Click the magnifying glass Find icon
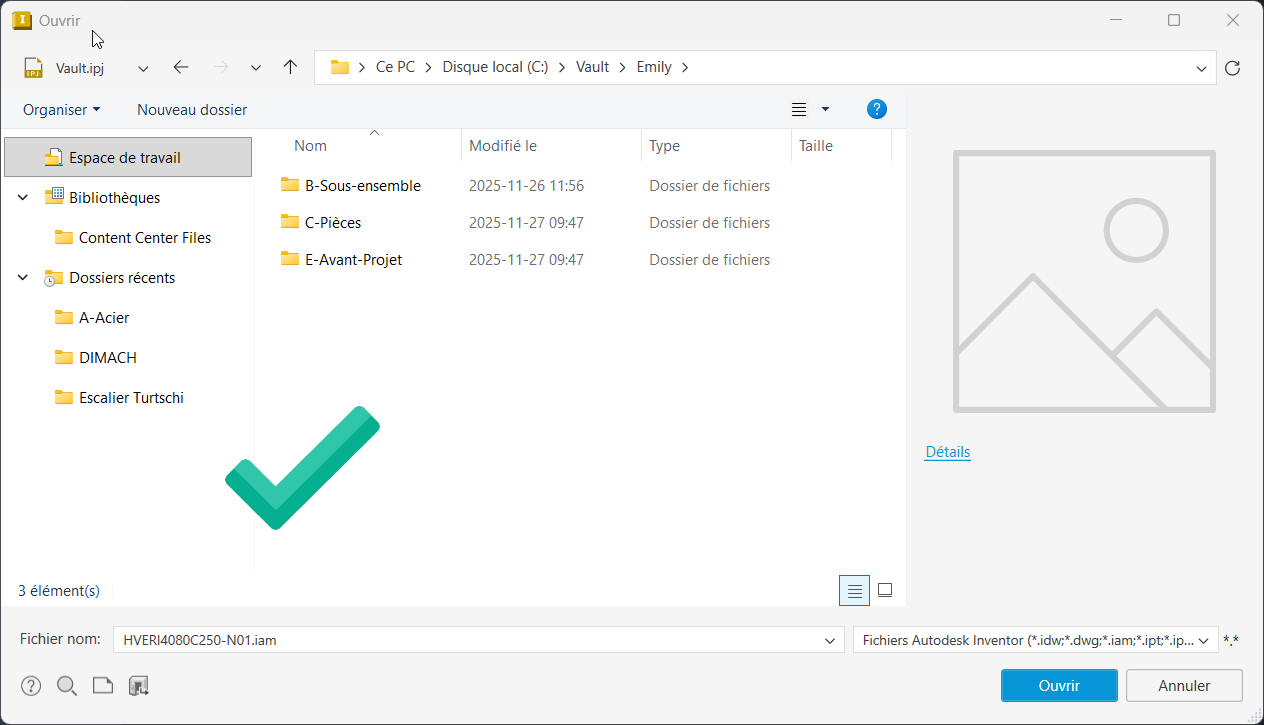 67,686
